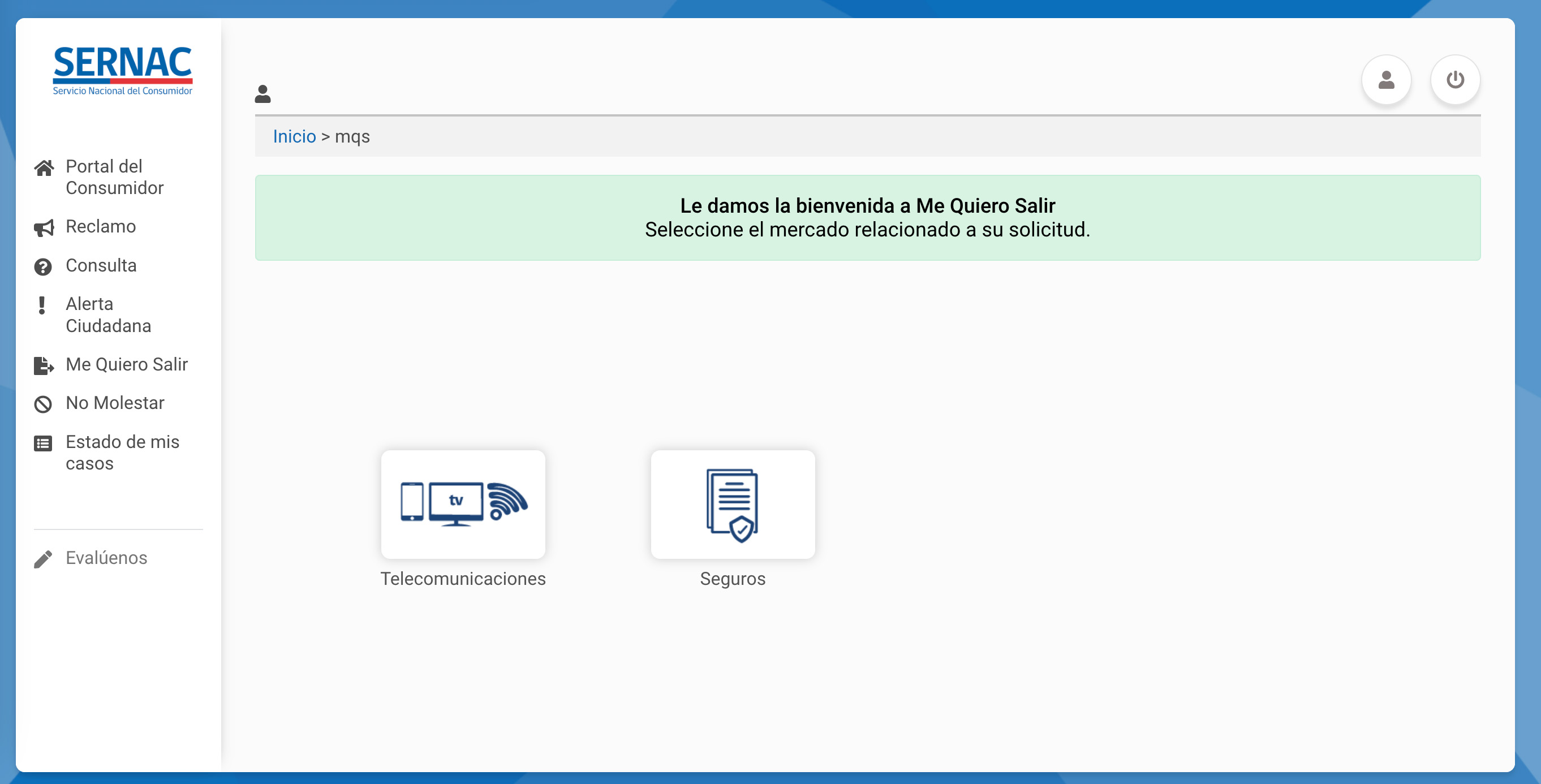
Task: Click the No Molestar prohibition icon
Action: click(x=43, y=404)
